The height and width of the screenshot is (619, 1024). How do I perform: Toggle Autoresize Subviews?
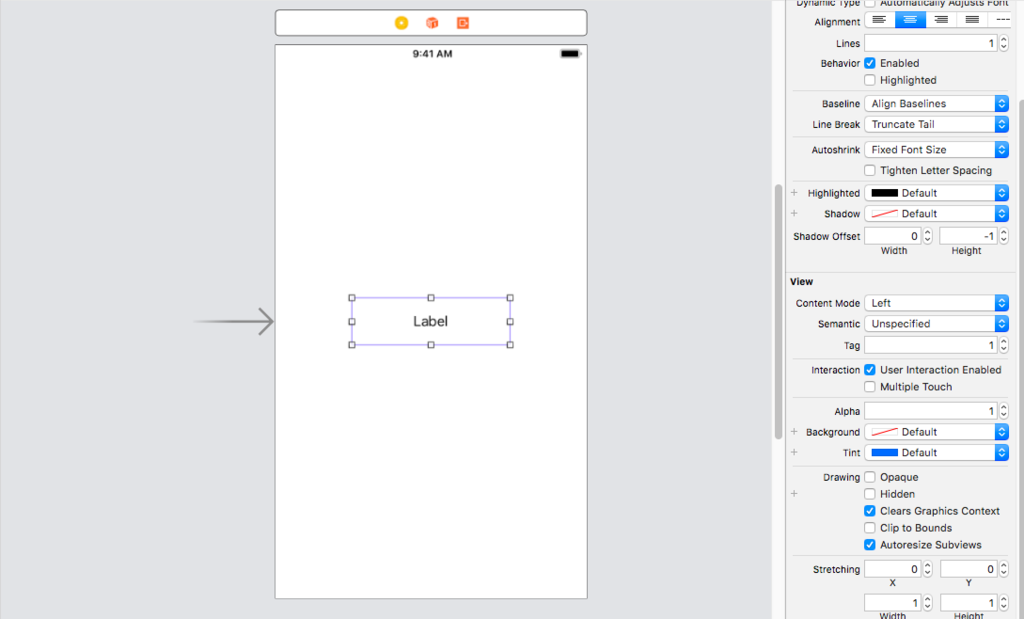pyautogui.click(x=870, y=545)
